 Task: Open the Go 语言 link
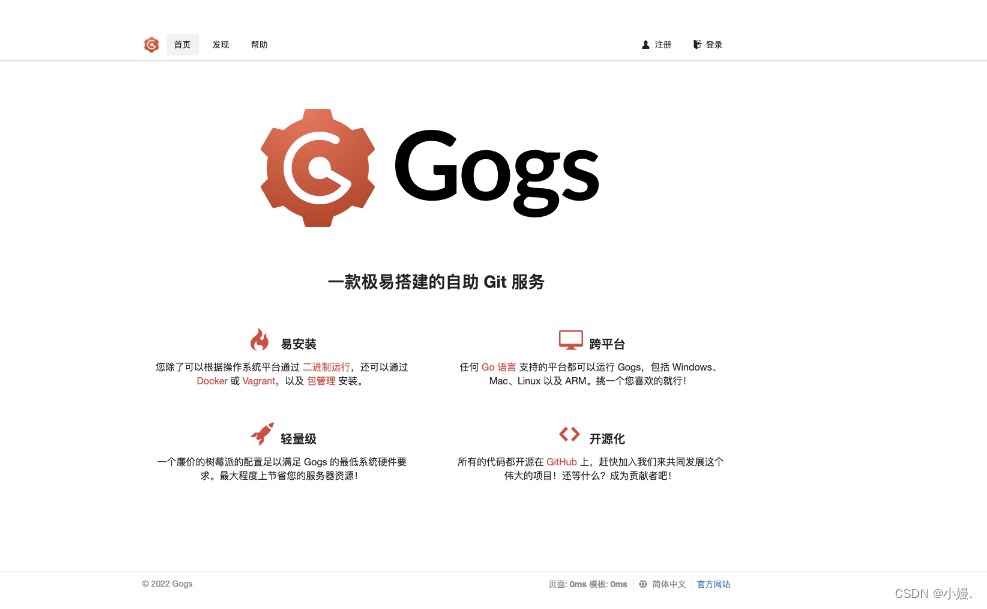(x=499, y=367)
